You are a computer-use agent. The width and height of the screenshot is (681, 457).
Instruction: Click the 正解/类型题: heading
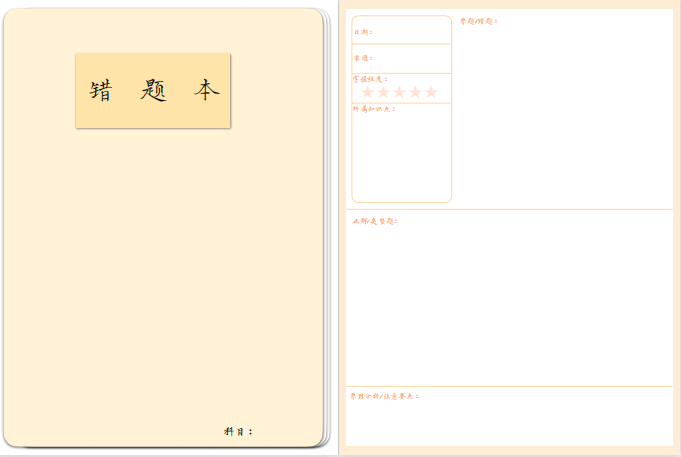point(375,221)
